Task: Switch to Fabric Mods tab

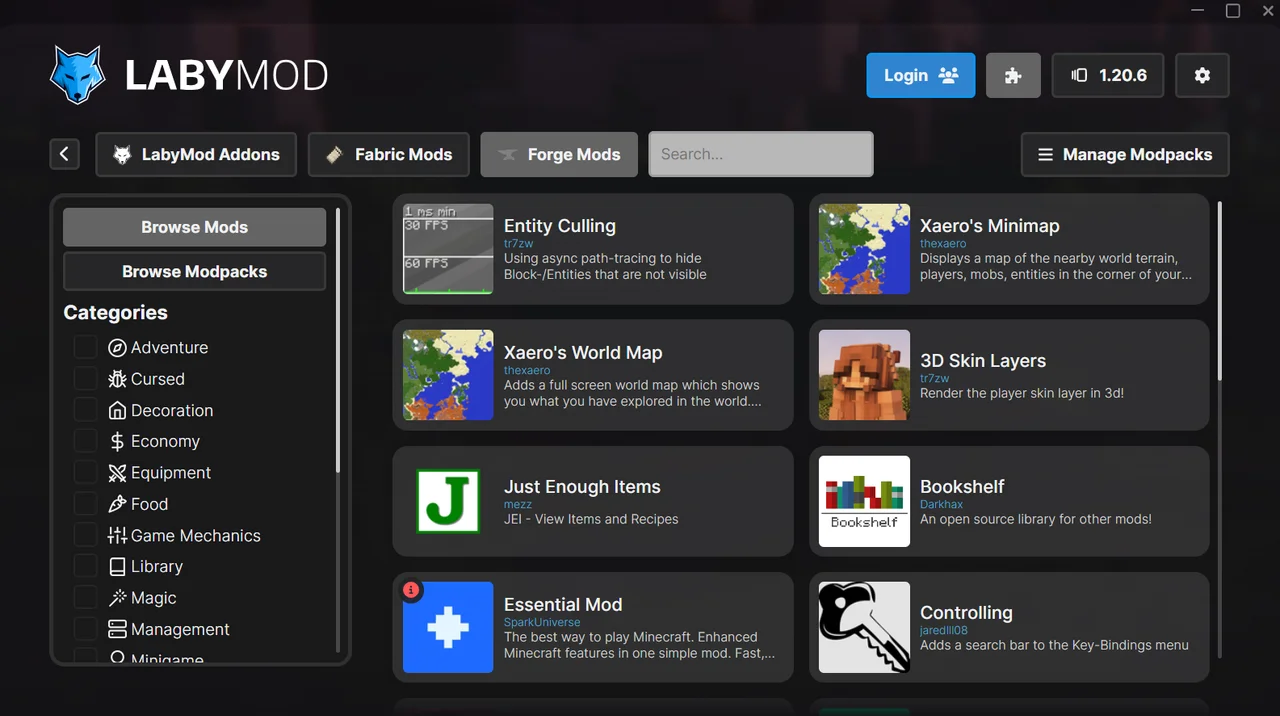Action: [x=389, y=154]
